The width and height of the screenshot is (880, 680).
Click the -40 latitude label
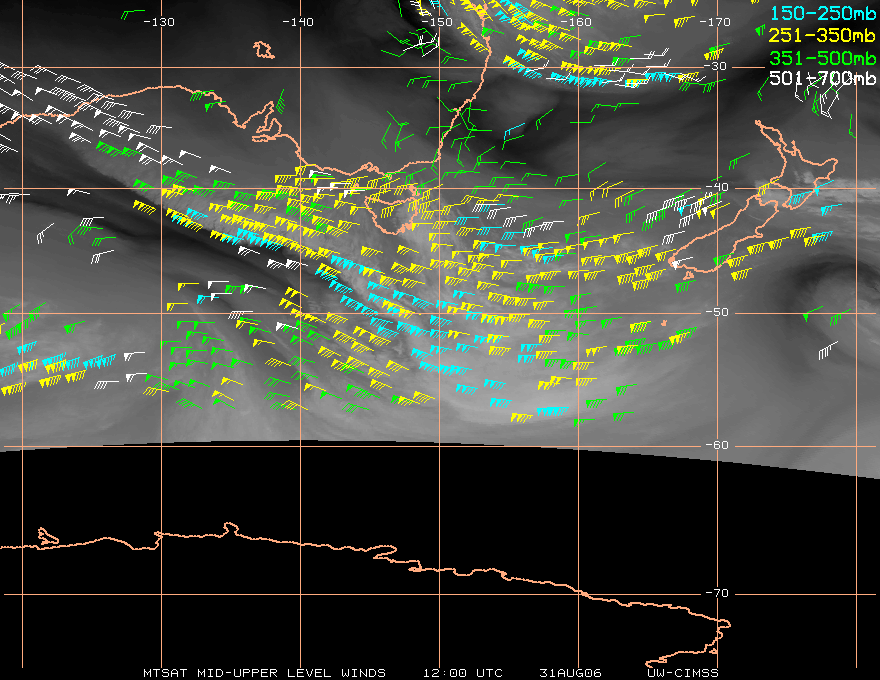click(x=717, y=187)
